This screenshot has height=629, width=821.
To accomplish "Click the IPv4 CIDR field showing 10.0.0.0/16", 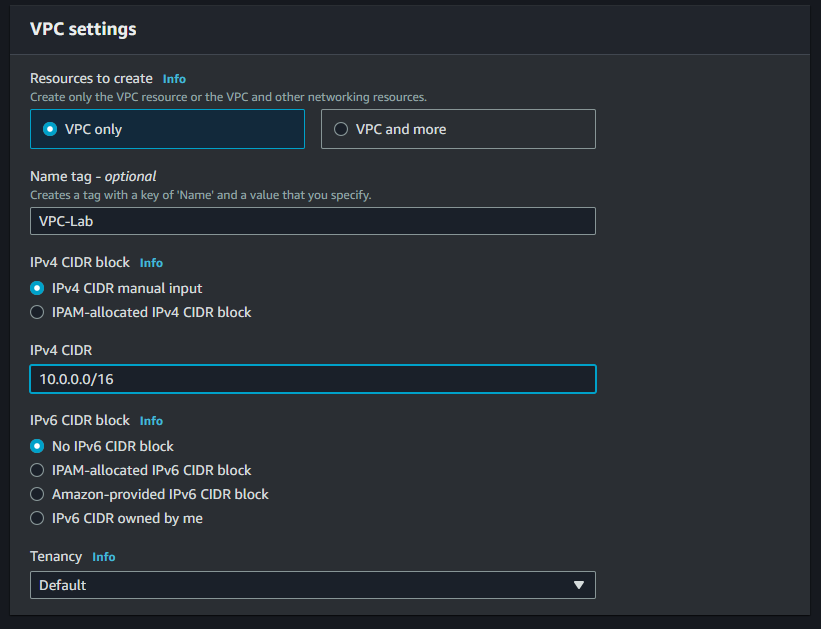I will (x=312, y=379).
